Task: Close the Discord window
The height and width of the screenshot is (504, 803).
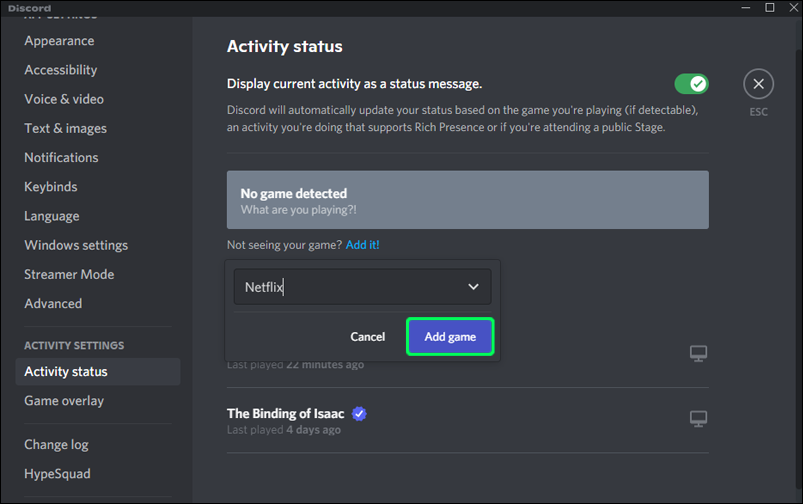Action: [793, 8]
